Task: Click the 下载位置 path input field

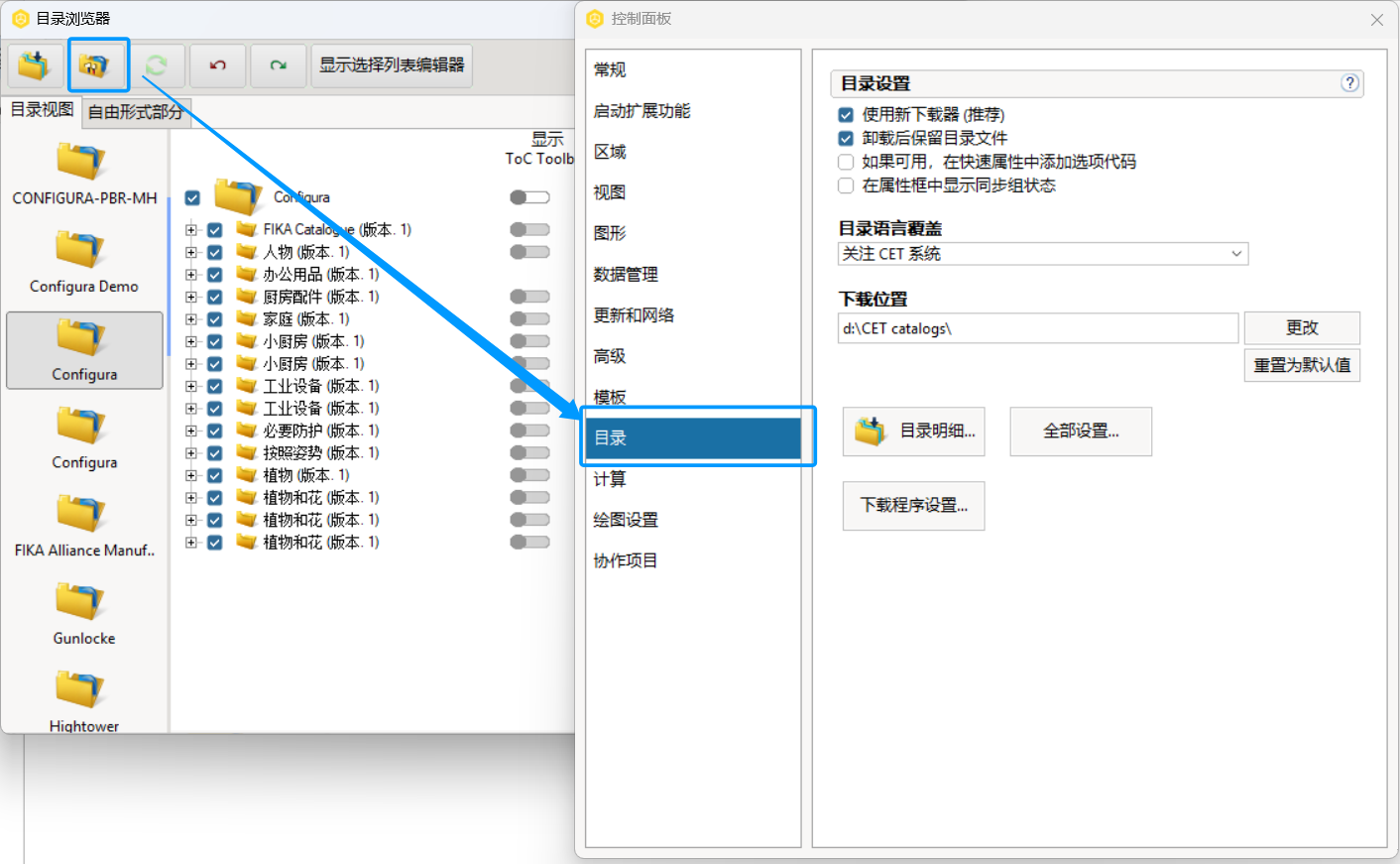Action: click(x=1037, y=328)
